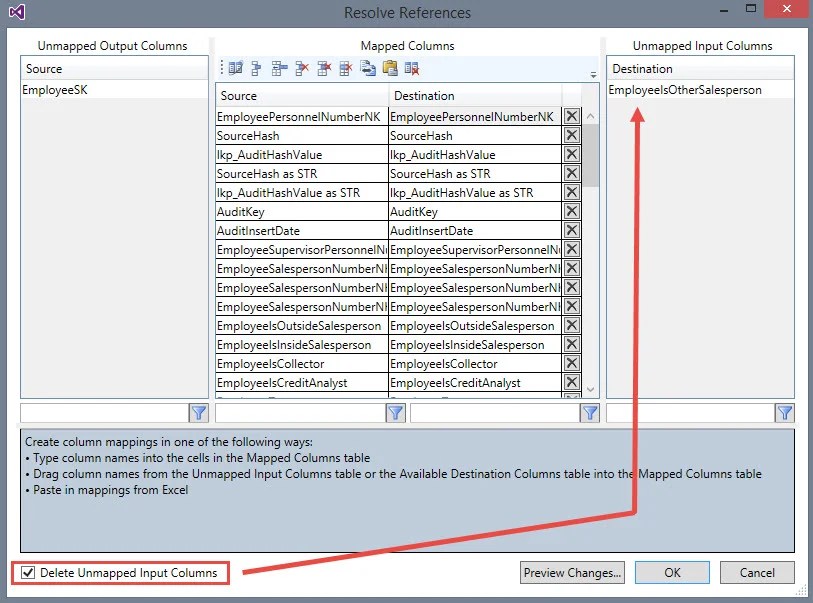Open the filter under Unmapped Input Columns
Image resolution: width=813 pixels, height=603 pixels.
pyautogui.click(x=785, y=412)
